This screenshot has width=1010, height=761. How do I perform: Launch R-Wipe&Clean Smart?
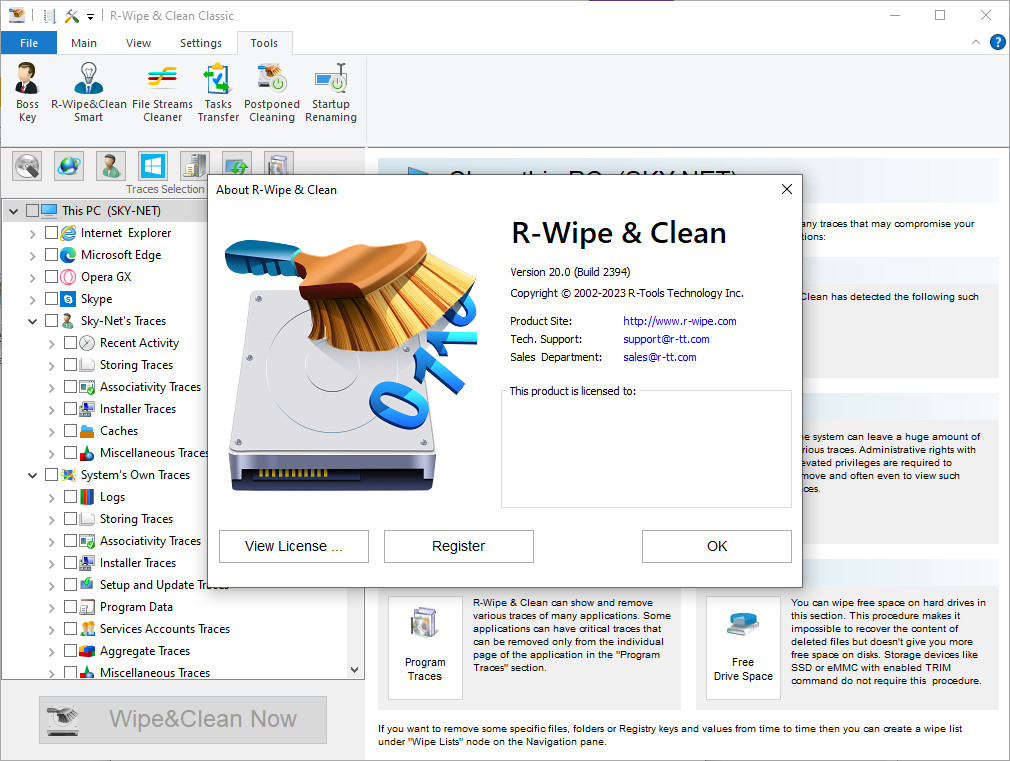click(89, 92)
